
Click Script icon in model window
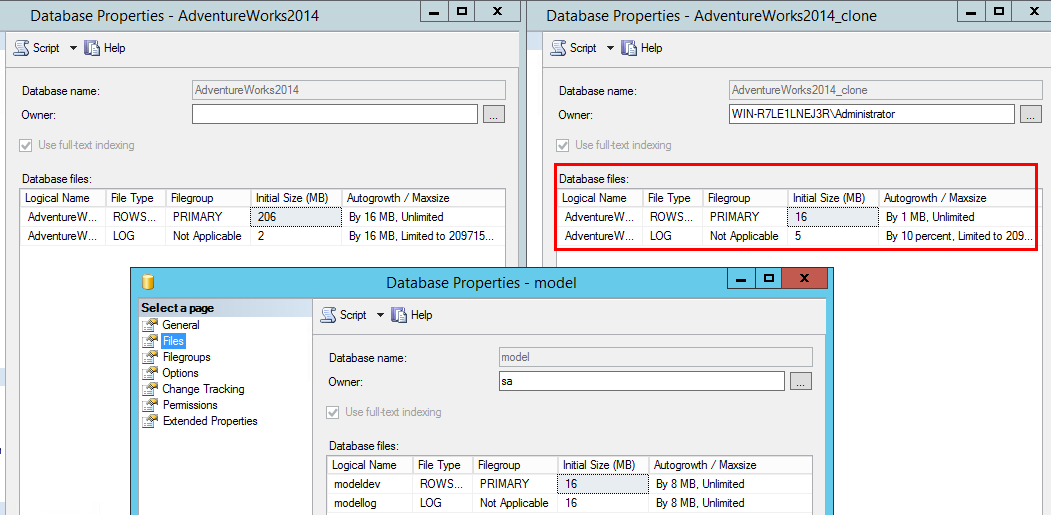coord(329,315)
